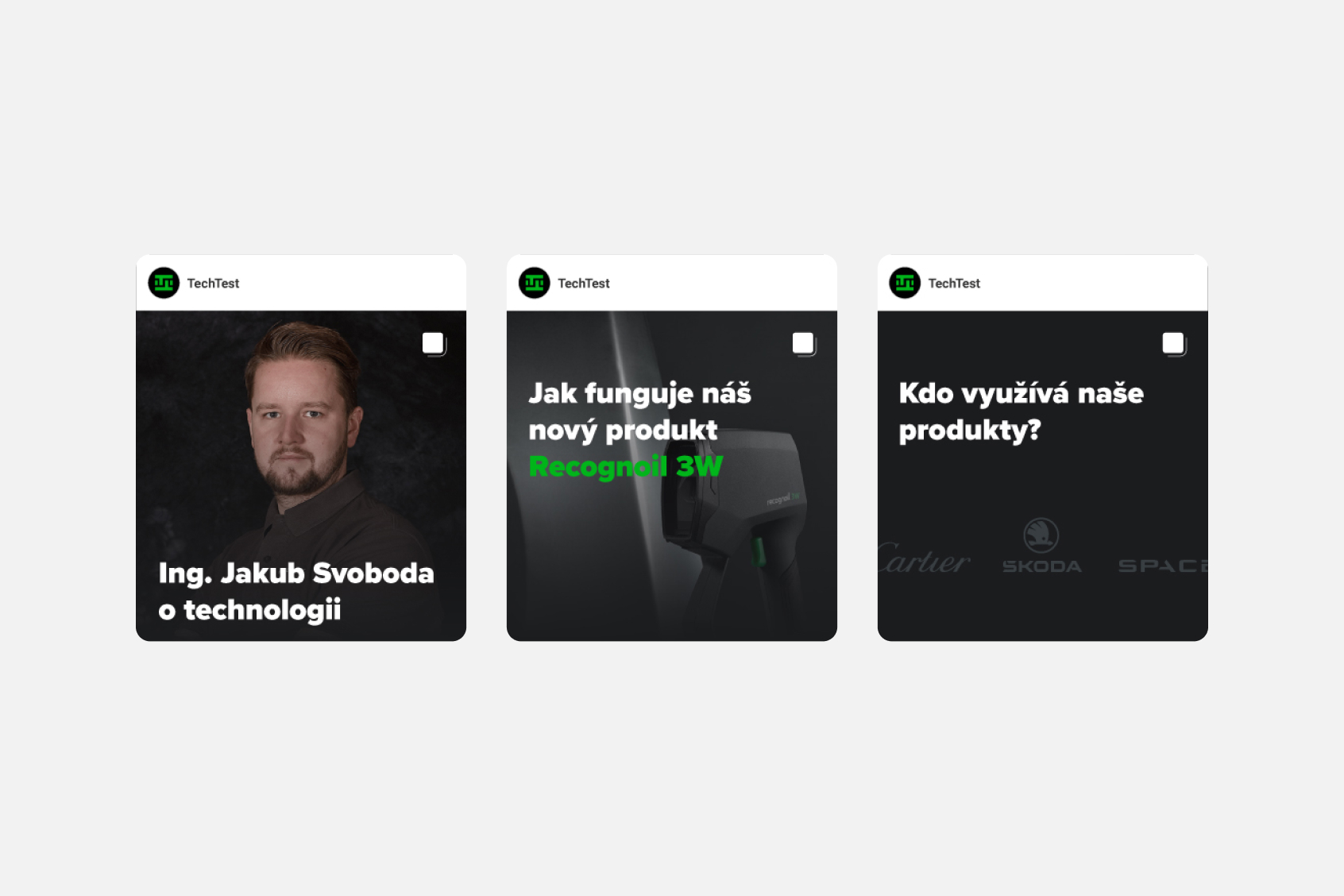Click heading Kdo využívá naše produkty?
The image size is (1344, 896).
pos(1021,411)
